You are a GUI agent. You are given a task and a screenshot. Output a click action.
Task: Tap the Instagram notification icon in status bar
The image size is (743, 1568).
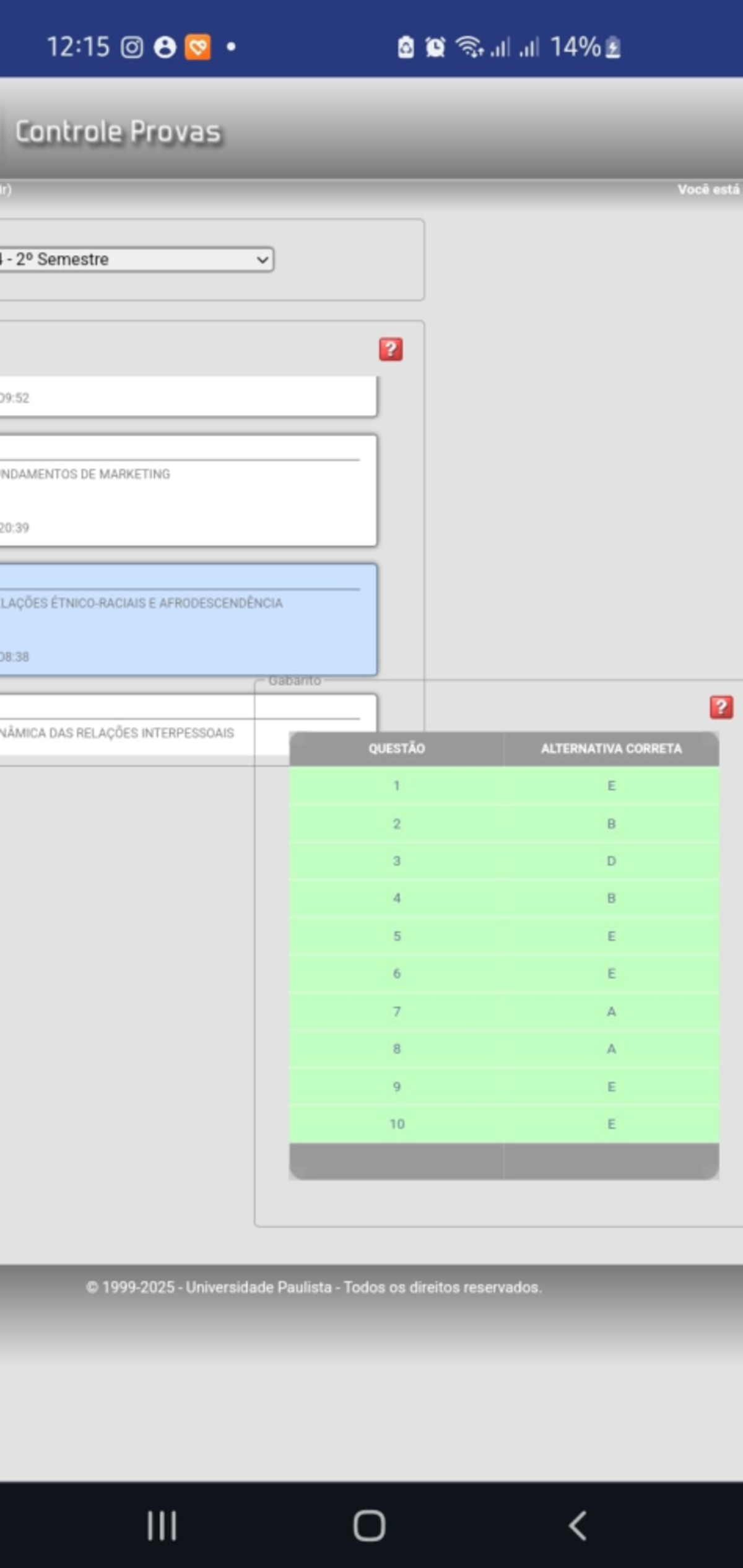131,47
